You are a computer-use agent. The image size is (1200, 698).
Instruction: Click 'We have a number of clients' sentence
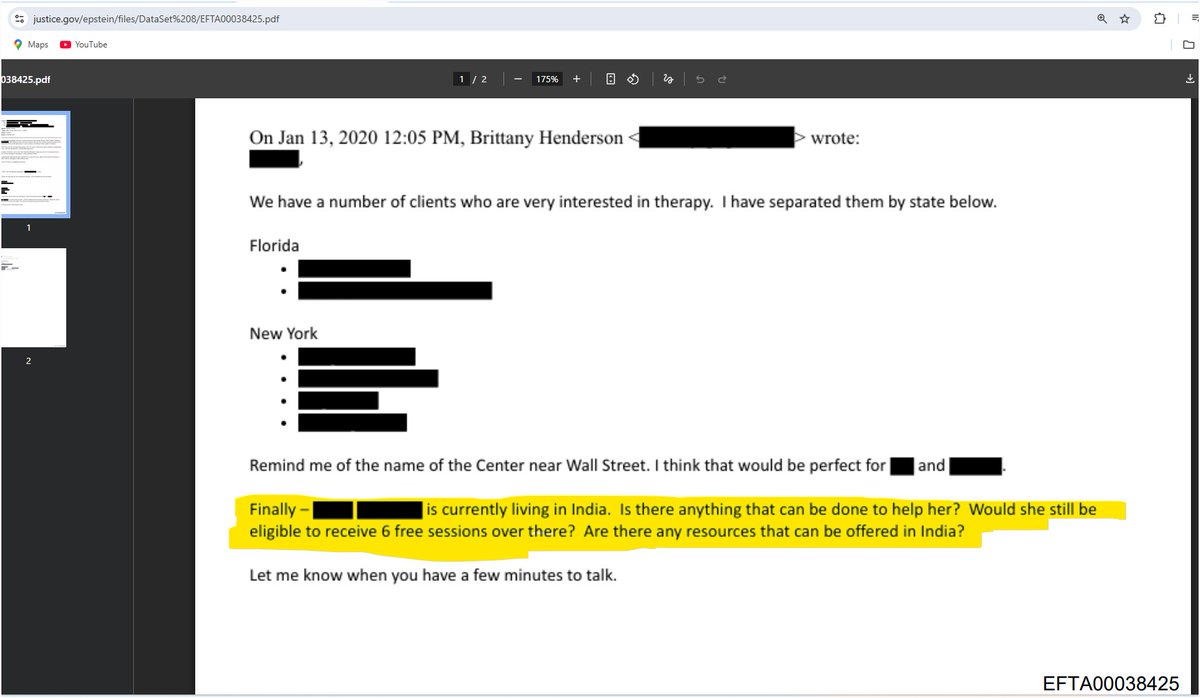click(x=623, y=202)
